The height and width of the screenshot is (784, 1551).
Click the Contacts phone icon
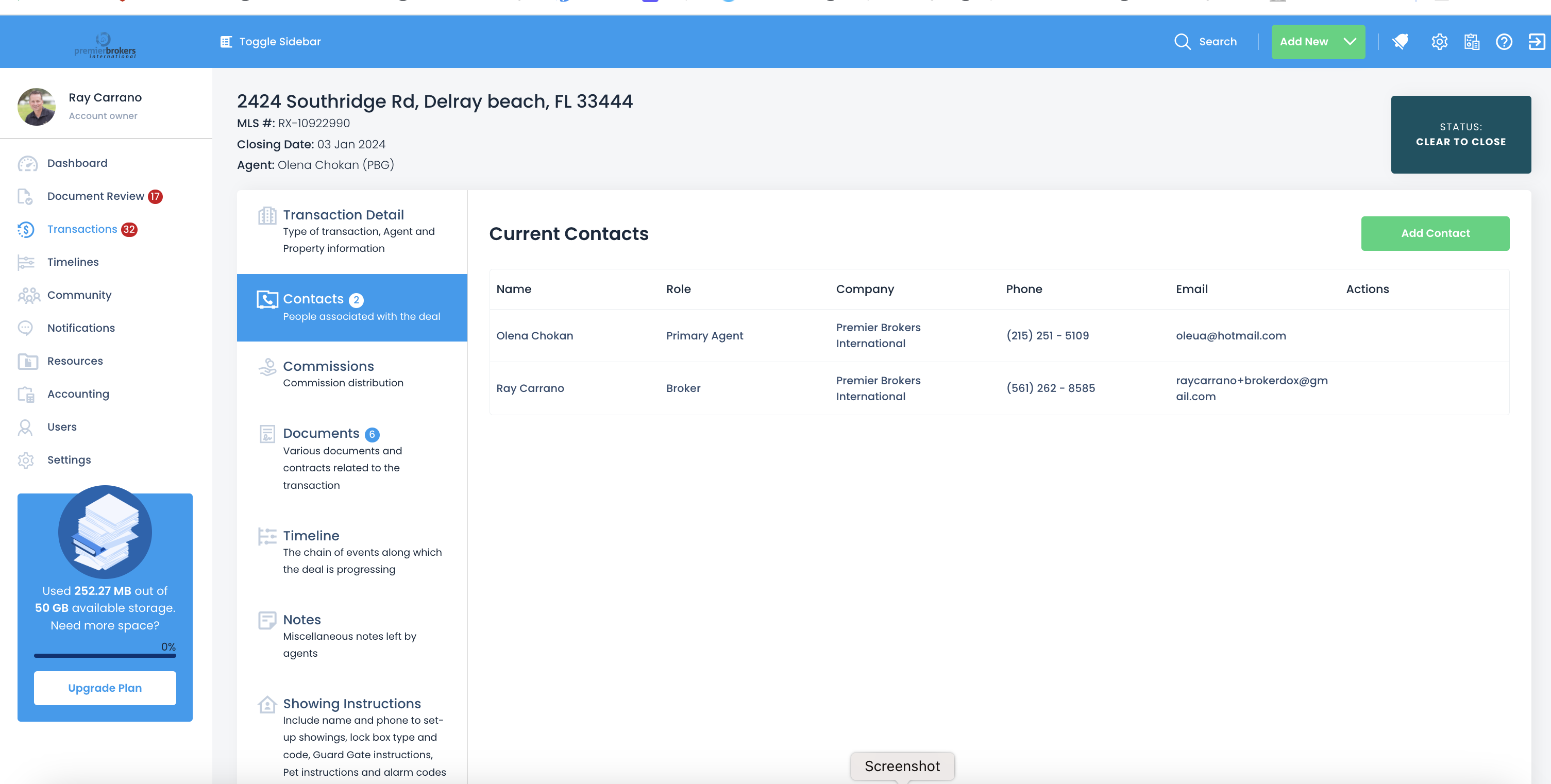coord(267,299)
